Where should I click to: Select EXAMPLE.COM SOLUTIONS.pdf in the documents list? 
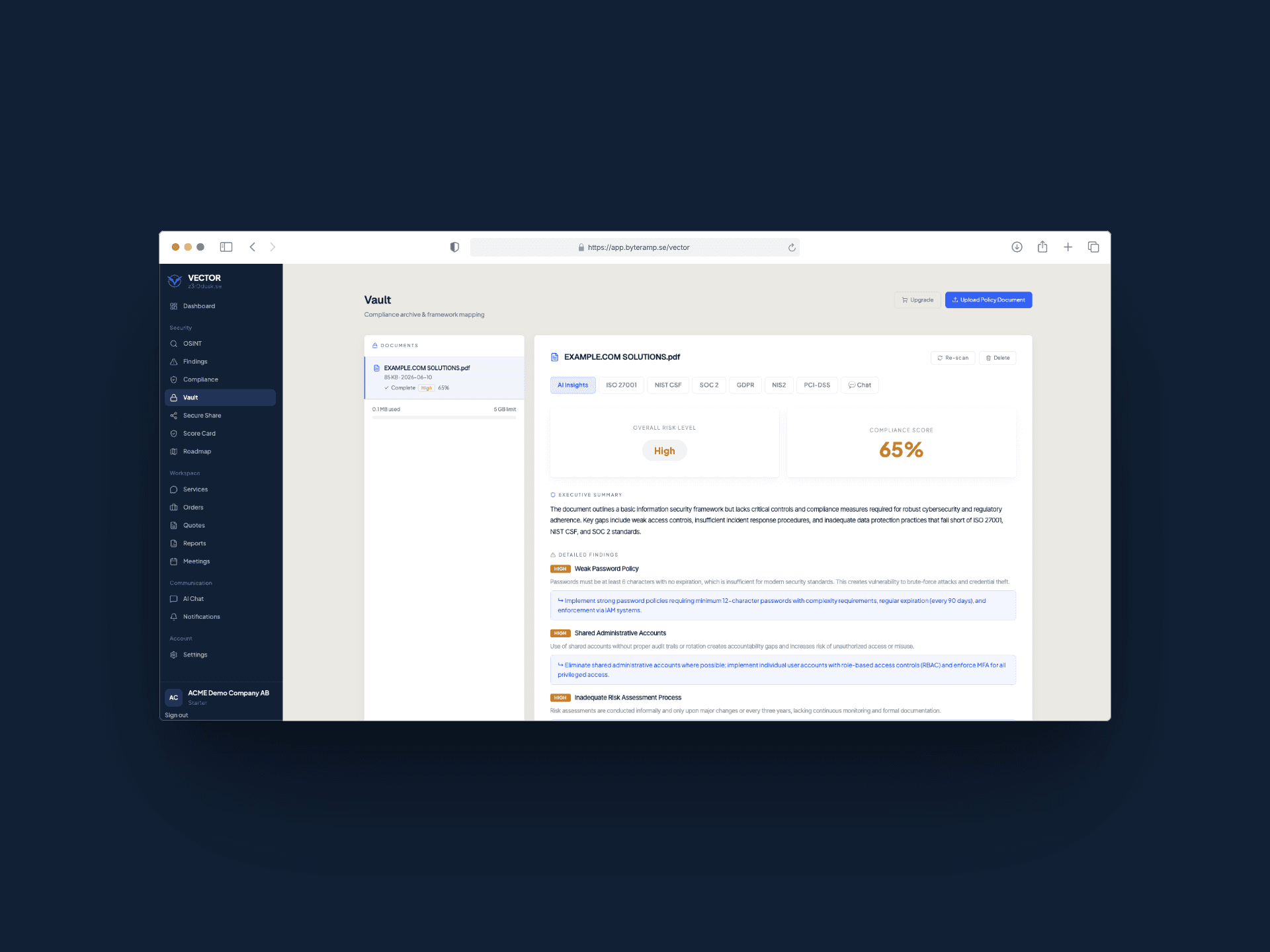pyautogui.click(x=444, y=377)
